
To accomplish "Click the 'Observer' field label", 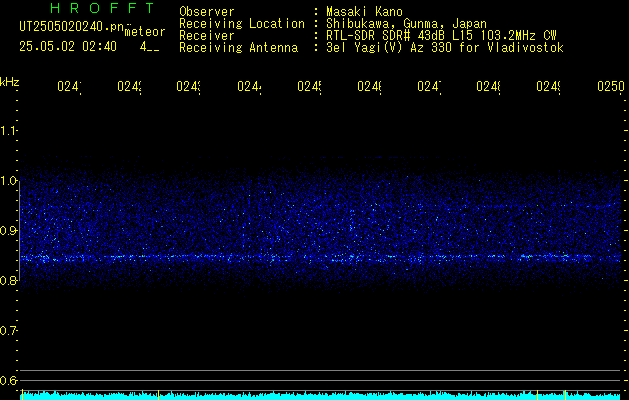I will pos(207,12).
